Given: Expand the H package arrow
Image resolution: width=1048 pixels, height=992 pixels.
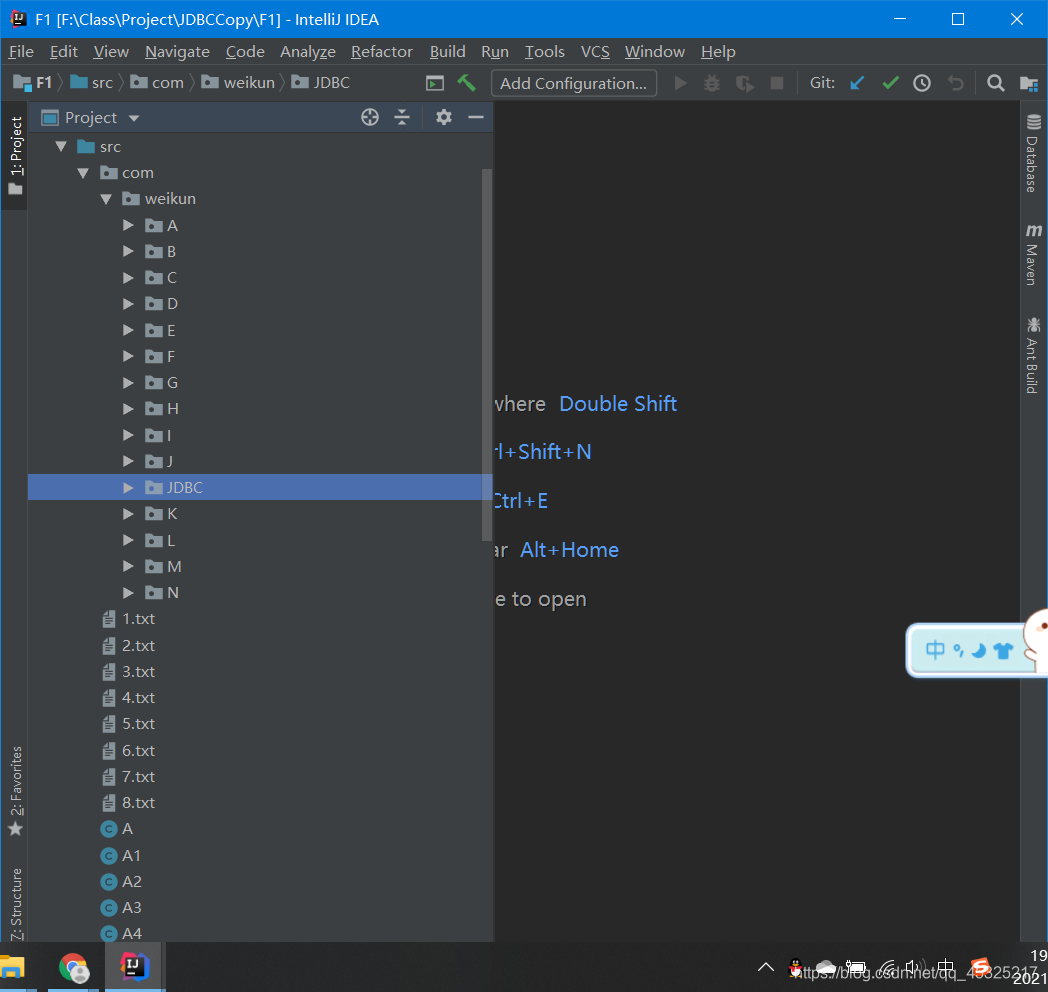Looking at the screenshot, I should [128, 409].
